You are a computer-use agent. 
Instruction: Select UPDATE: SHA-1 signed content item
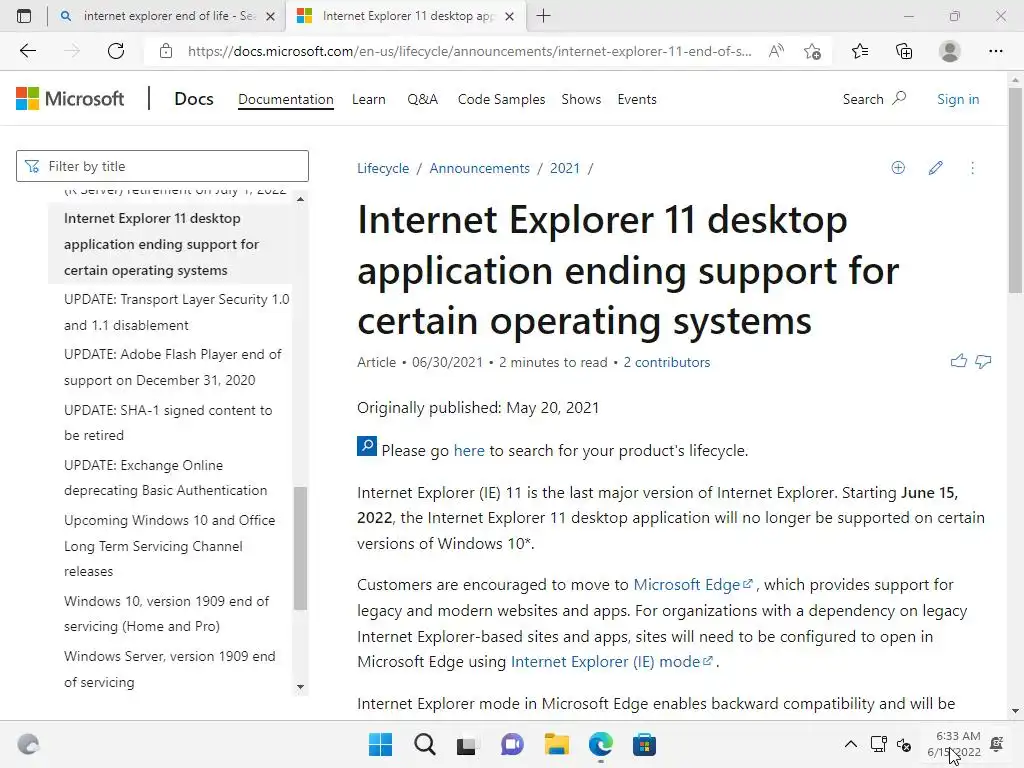click(x=168, y=423)
